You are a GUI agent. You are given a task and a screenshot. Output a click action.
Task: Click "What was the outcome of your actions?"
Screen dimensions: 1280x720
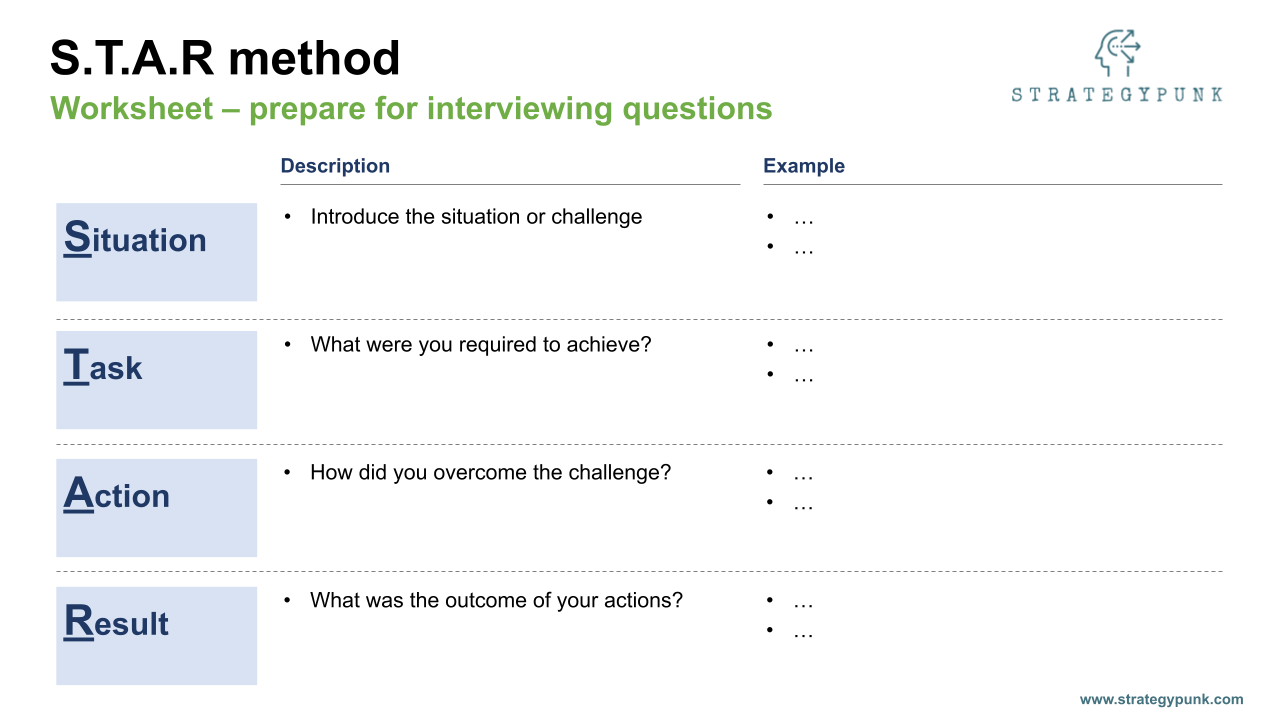click(496, 600)
